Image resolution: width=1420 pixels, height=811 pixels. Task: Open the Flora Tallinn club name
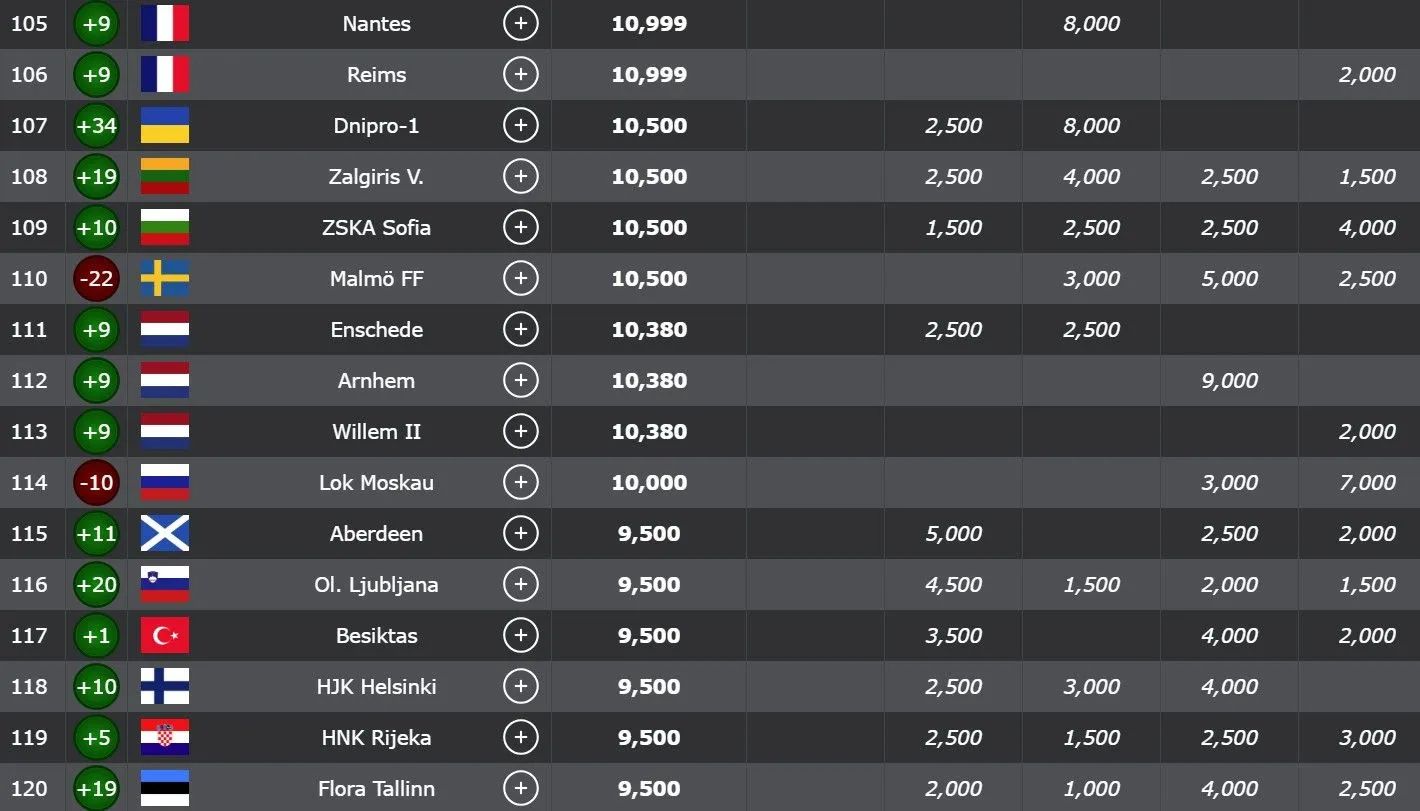click(x=376, y=789)
